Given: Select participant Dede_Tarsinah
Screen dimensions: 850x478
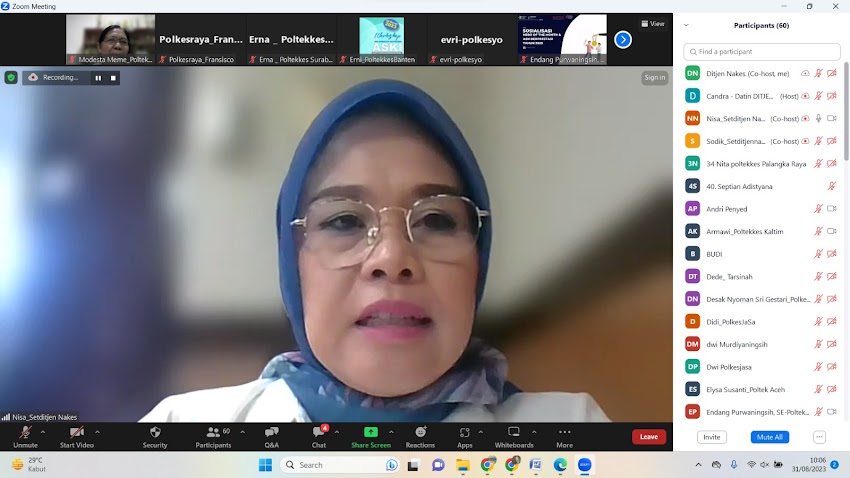Looking at the screenshot, I should tap(760, 276).
